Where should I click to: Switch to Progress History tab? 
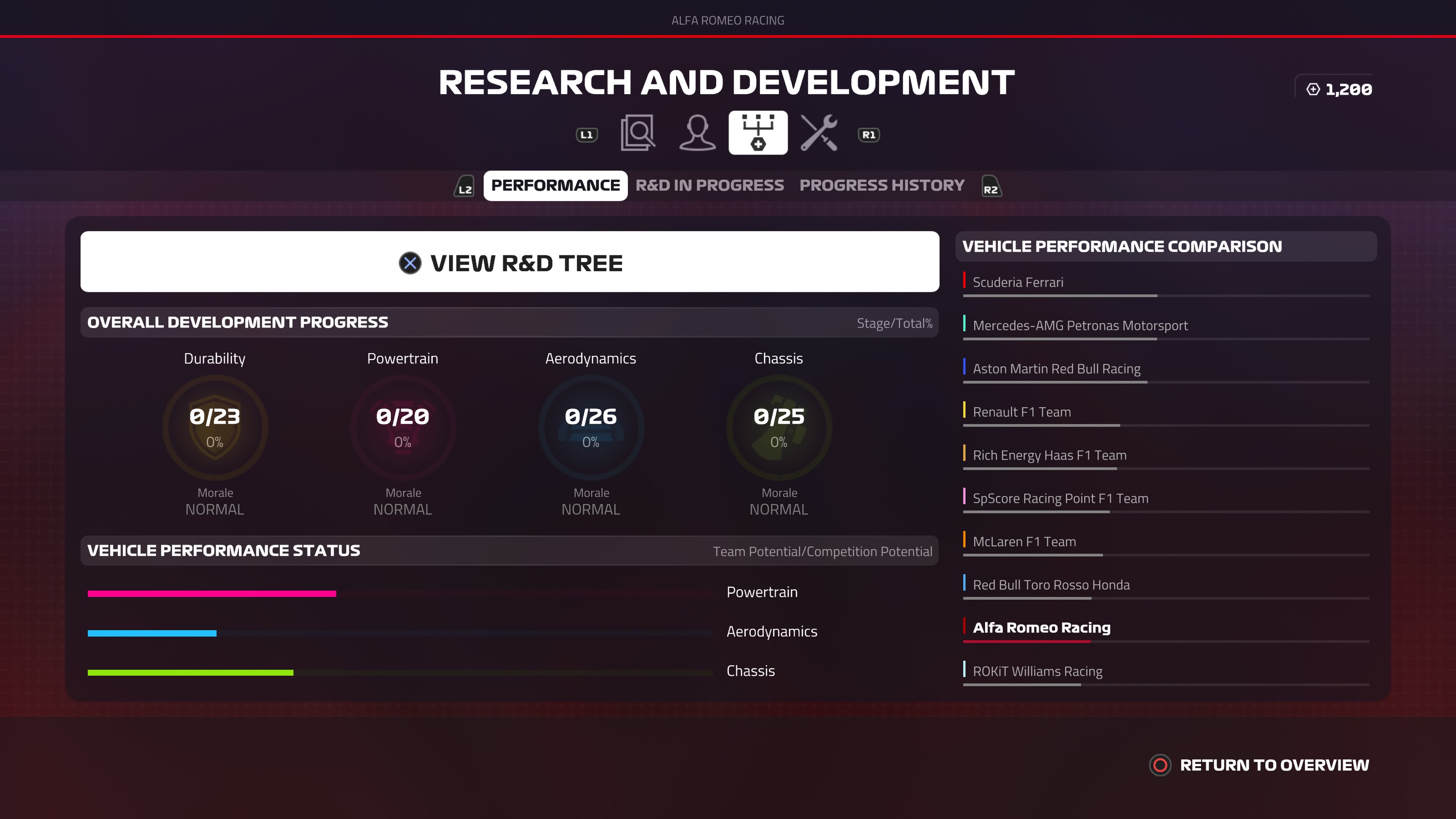click(882, 185)
